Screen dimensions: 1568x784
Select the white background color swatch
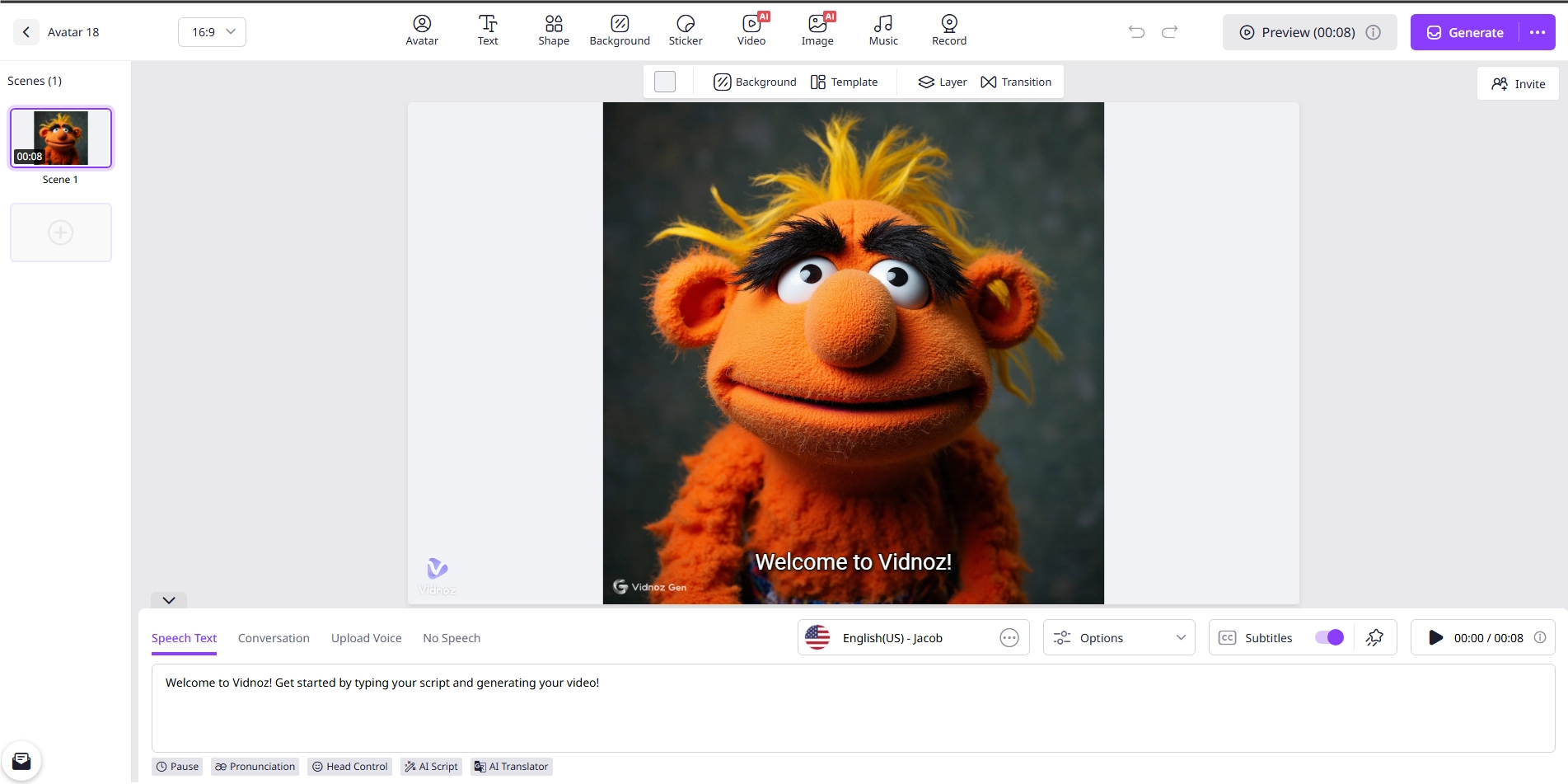[x=664, y=82]
